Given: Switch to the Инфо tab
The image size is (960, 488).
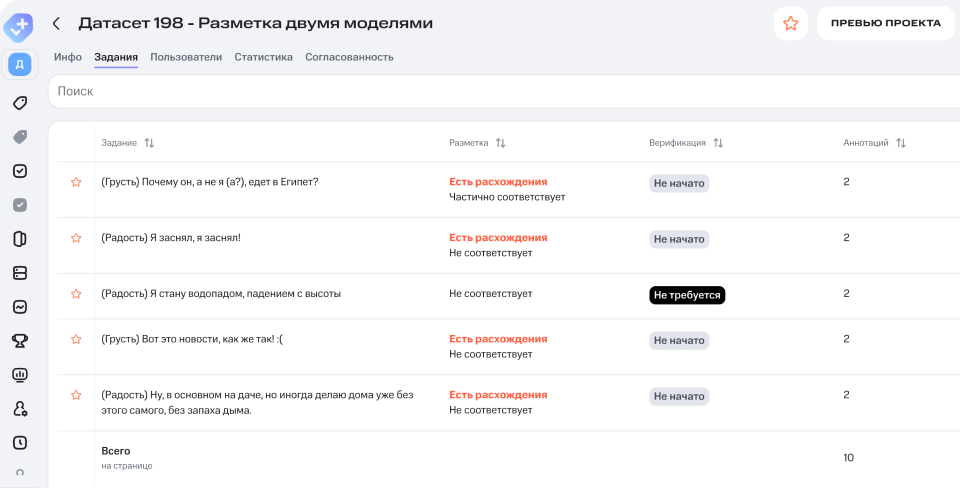Looking at the screenshot, I should (x=68, y=57).
